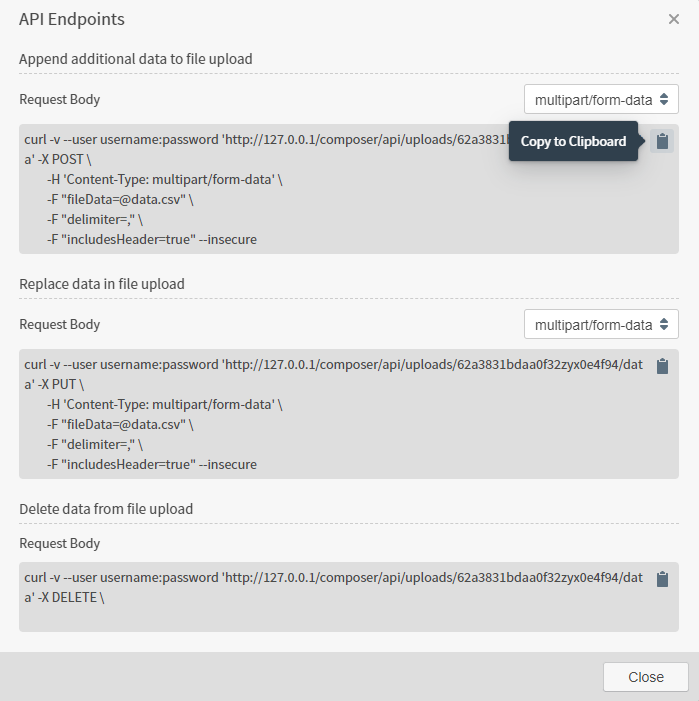Click the Replace data in file upload heading

(x=102, y=284)
